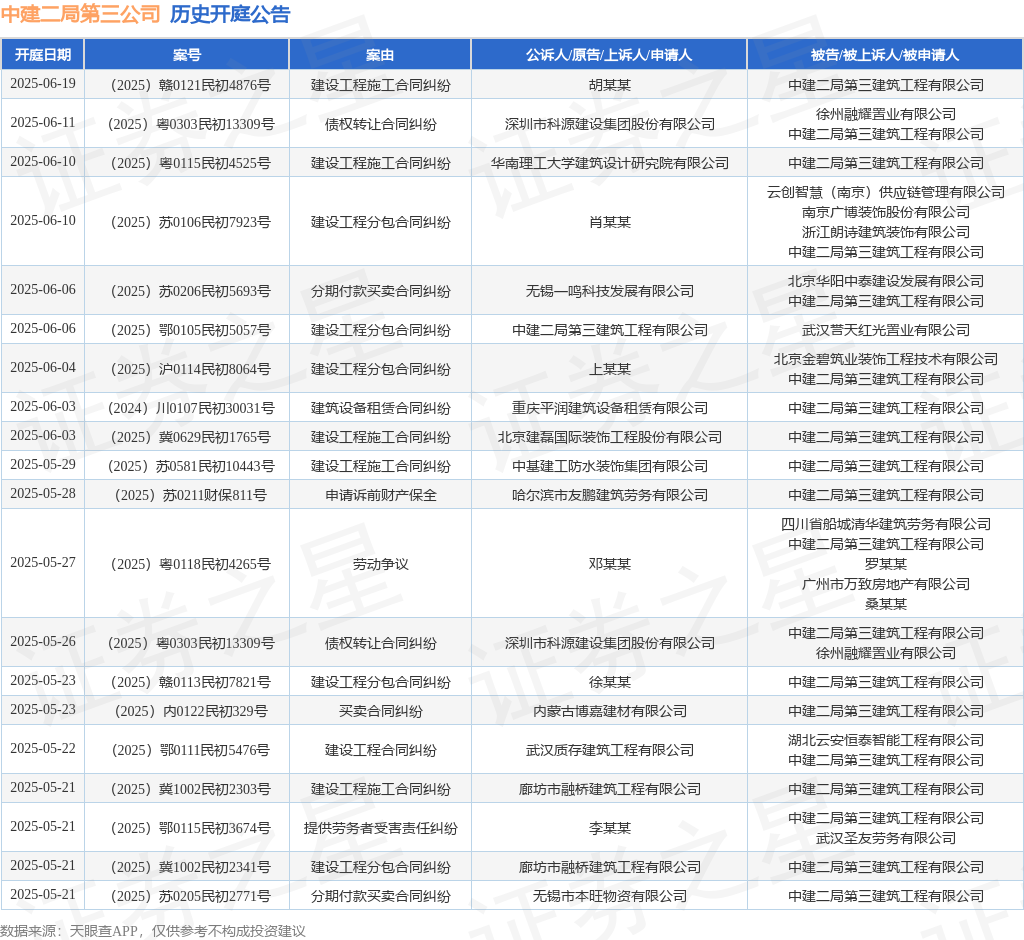Click defendant 南京广博装饰股份有限公司
Screen dimensions: 1024x940
(886, 212)
